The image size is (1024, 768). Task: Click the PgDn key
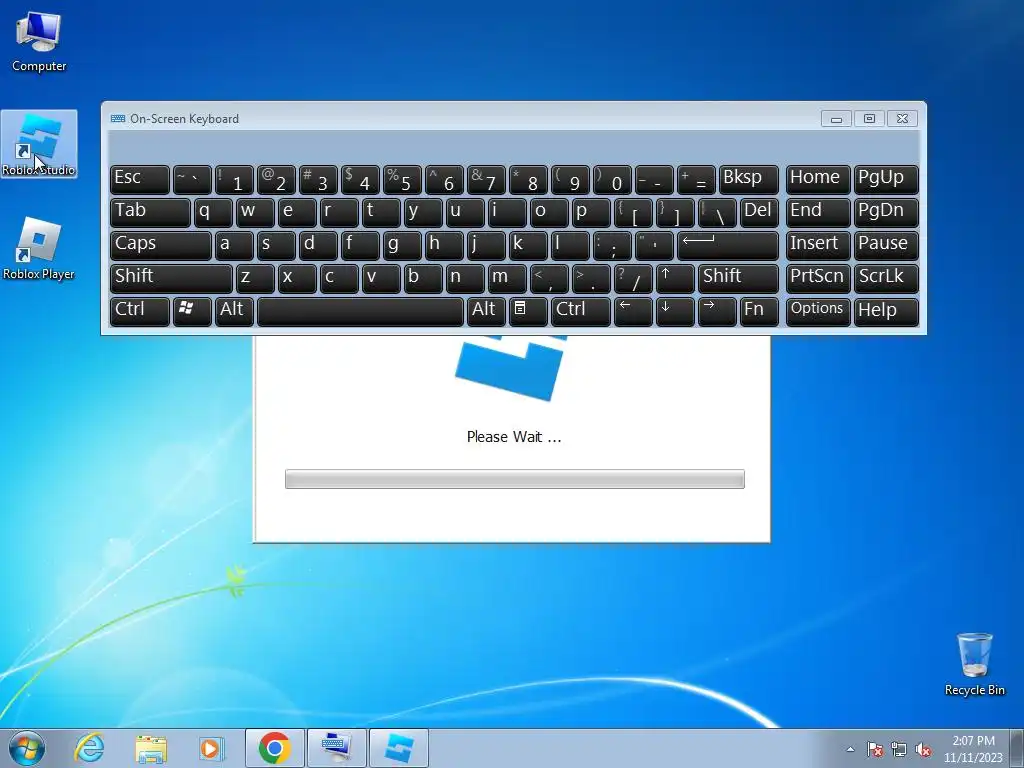886,212
